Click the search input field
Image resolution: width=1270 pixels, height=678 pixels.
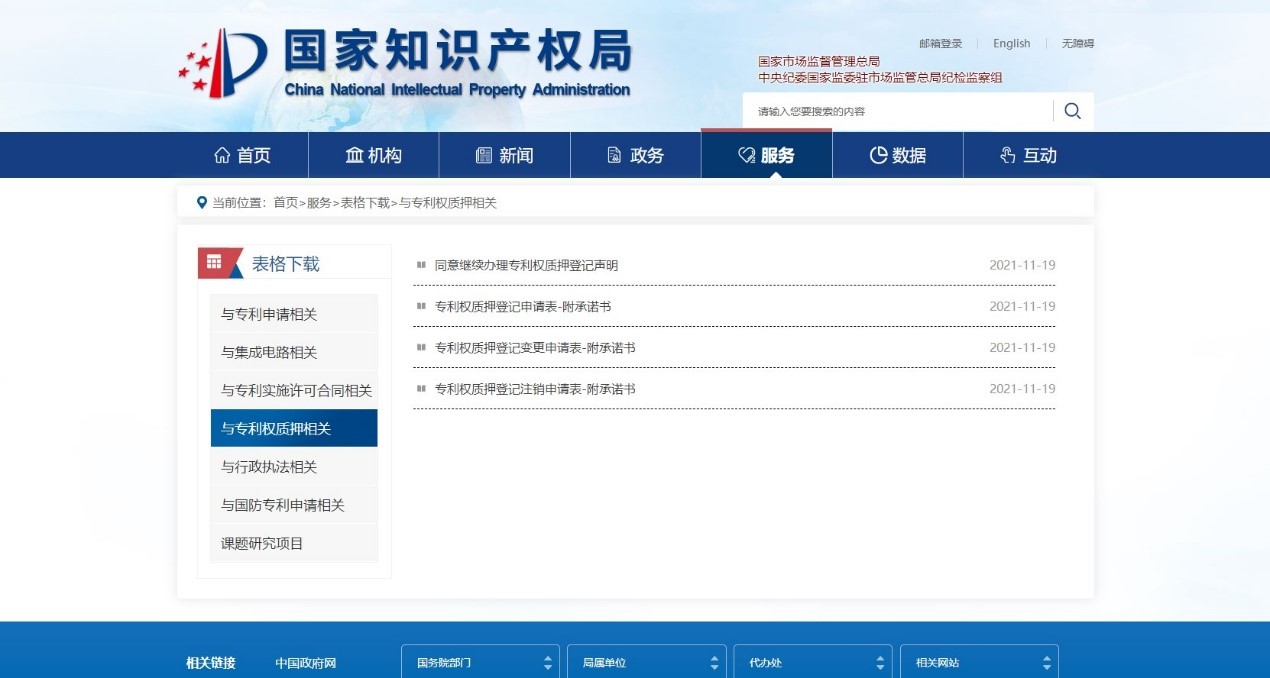click(x=898, y=111)
